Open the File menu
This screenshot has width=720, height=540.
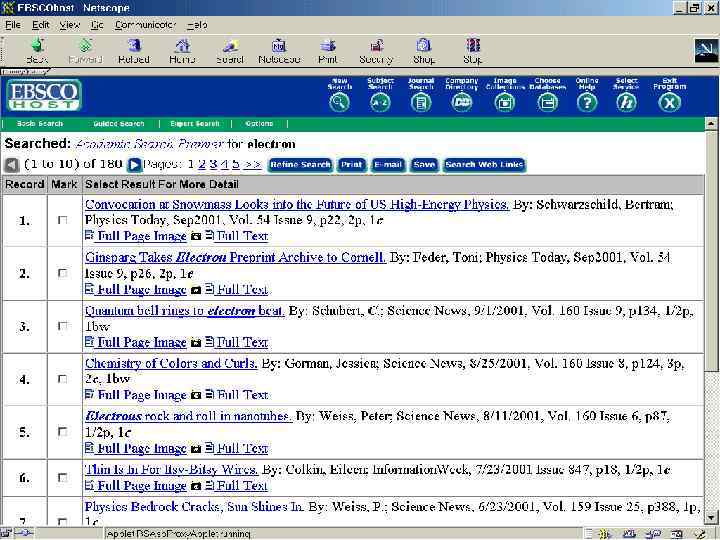13,25
